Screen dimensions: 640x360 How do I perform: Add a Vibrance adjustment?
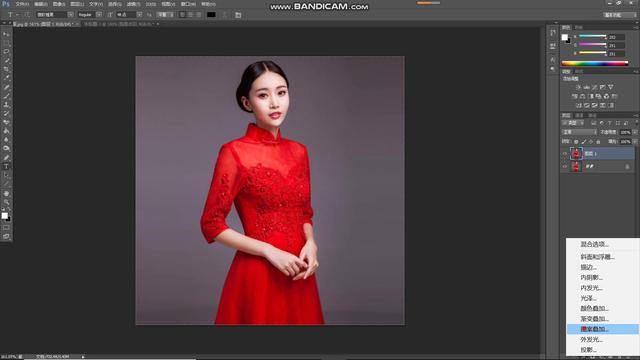[611, 87]
